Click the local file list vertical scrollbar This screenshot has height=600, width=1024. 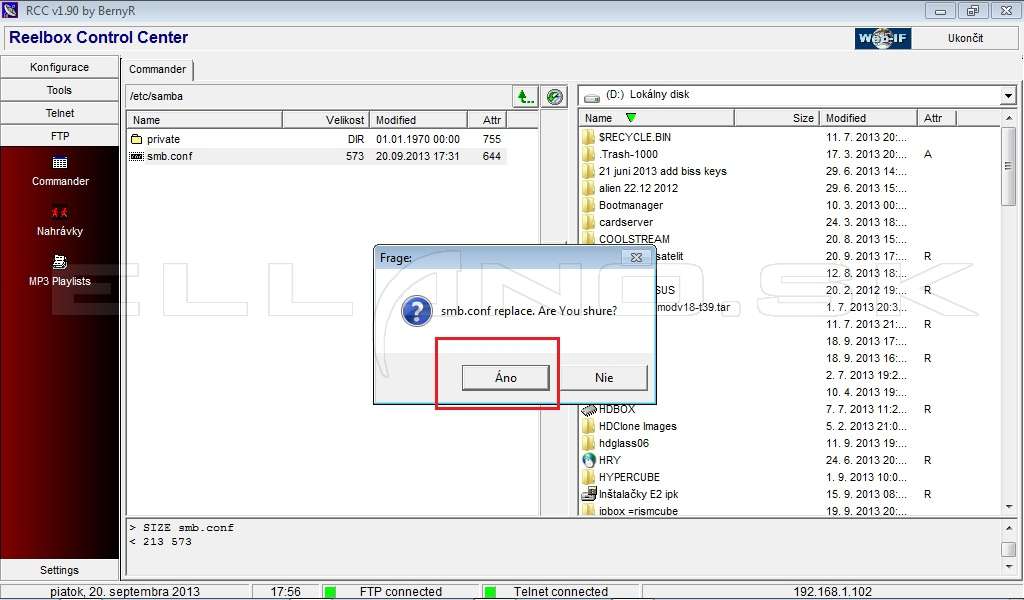coord(1009,313)
